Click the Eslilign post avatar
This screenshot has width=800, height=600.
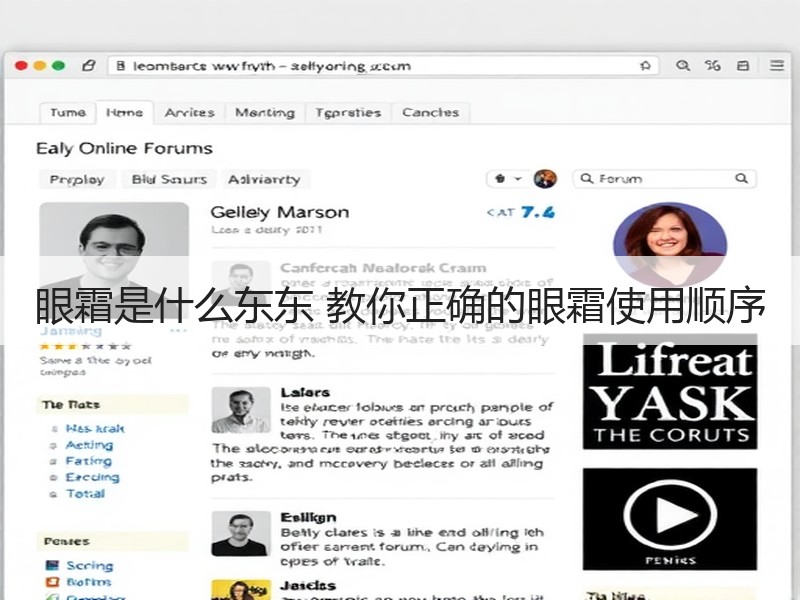click(241, 533)
